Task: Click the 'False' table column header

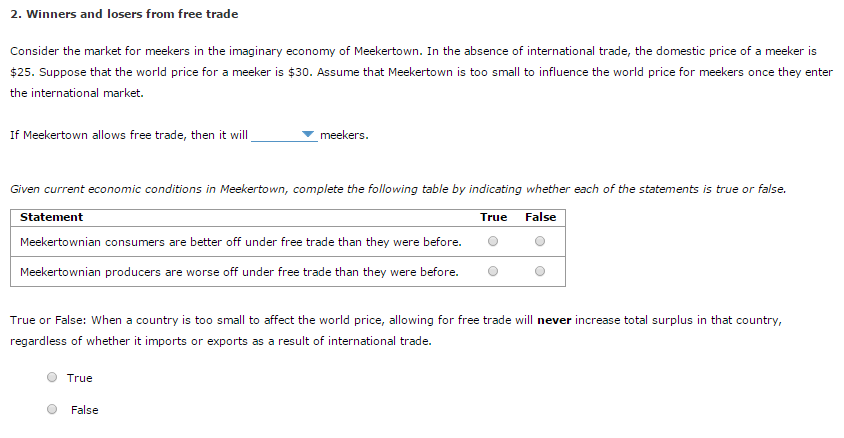Action: tap(540, 217)
